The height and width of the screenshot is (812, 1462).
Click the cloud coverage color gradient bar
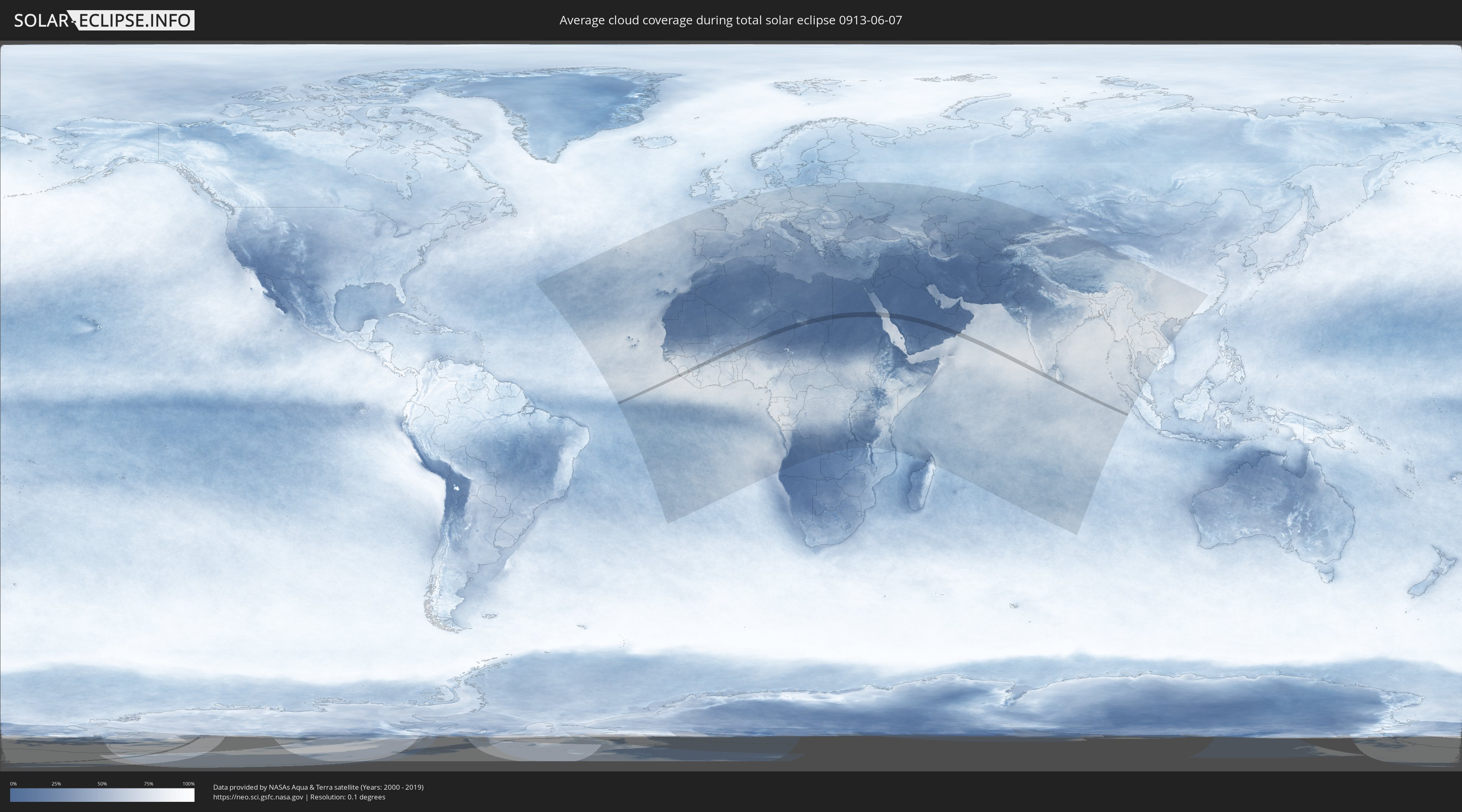click(102, 795)
